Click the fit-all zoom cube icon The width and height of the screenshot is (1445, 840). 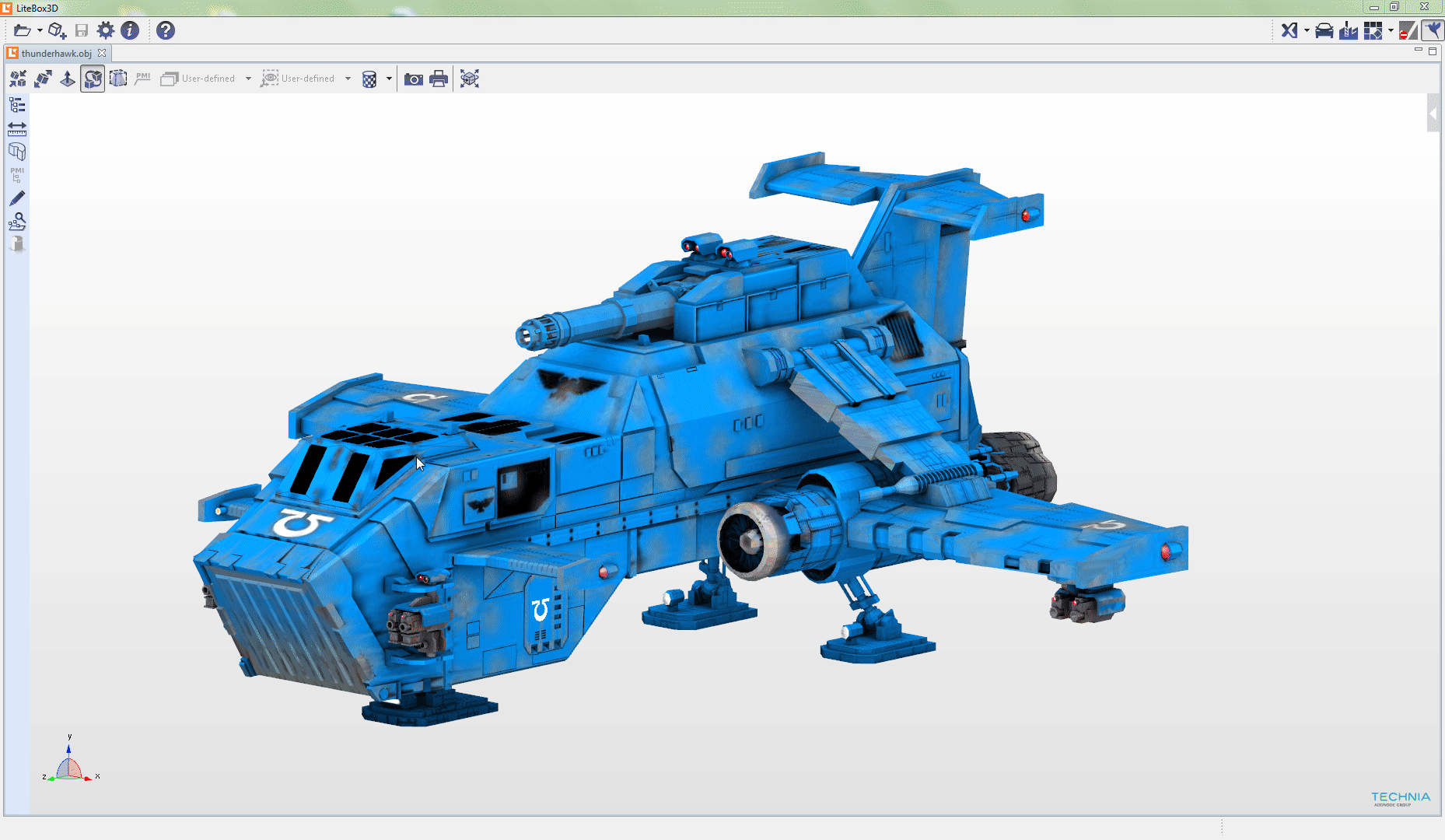pos(470,79)
